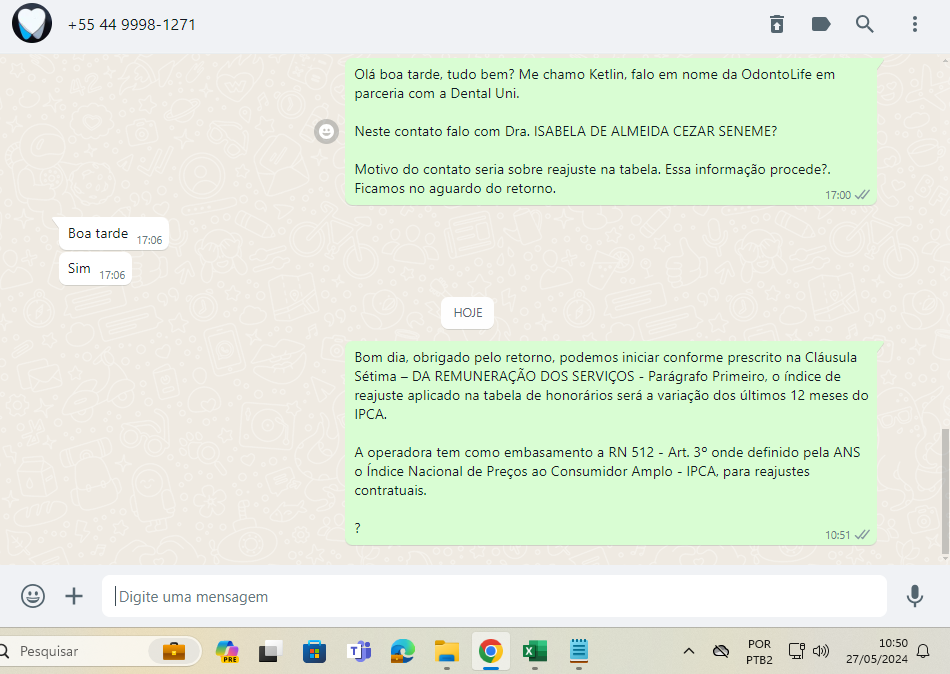Open the briefcase icon in search box
This screenshot has width=950, height=674.
(174, 651)
